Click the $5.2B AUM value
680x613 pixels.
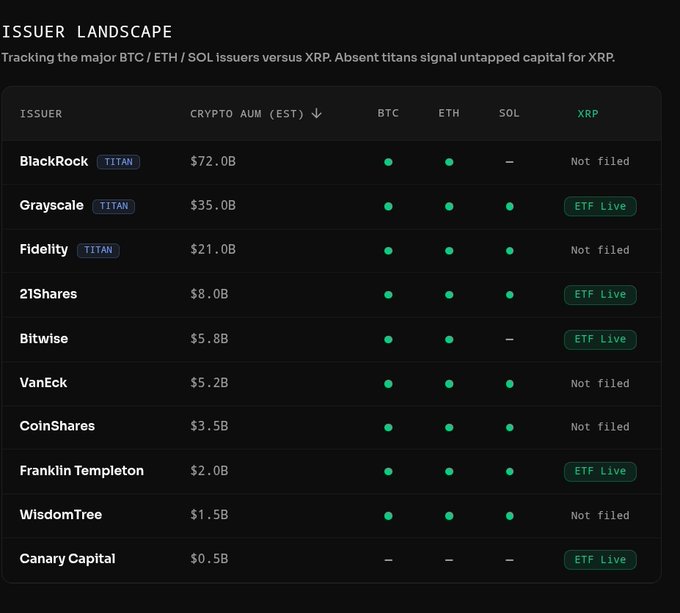click(209, 383)
